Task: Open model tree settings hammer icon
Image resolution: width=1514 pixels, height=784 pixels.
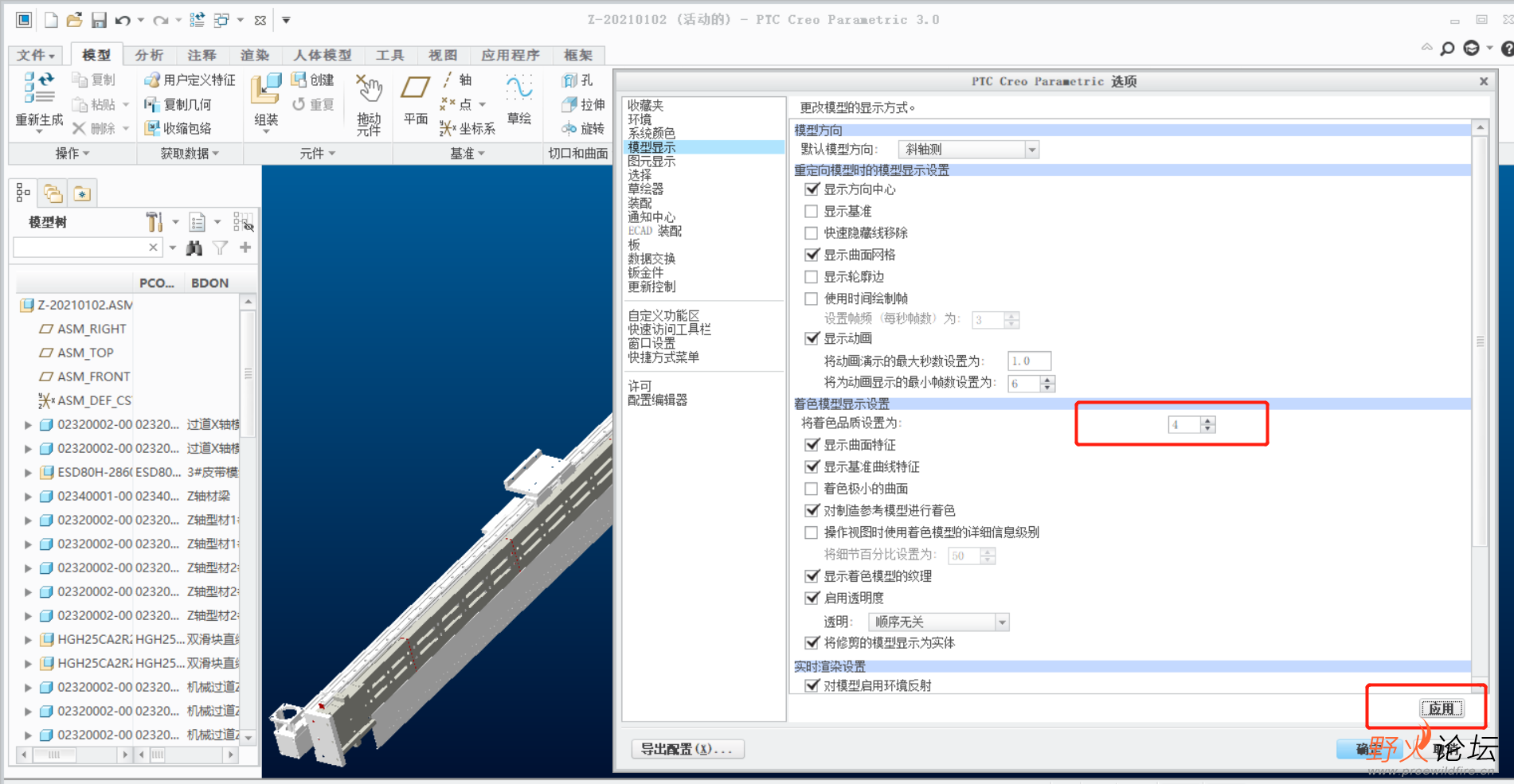Action: tap(155, 222)
